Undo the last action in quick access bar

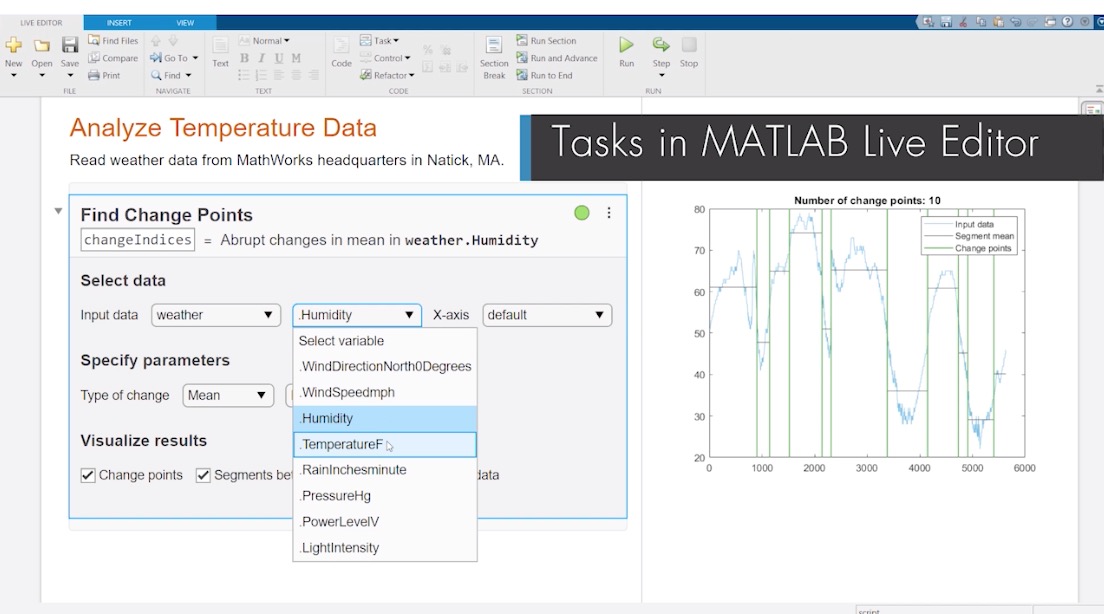tap(1015, 22)
